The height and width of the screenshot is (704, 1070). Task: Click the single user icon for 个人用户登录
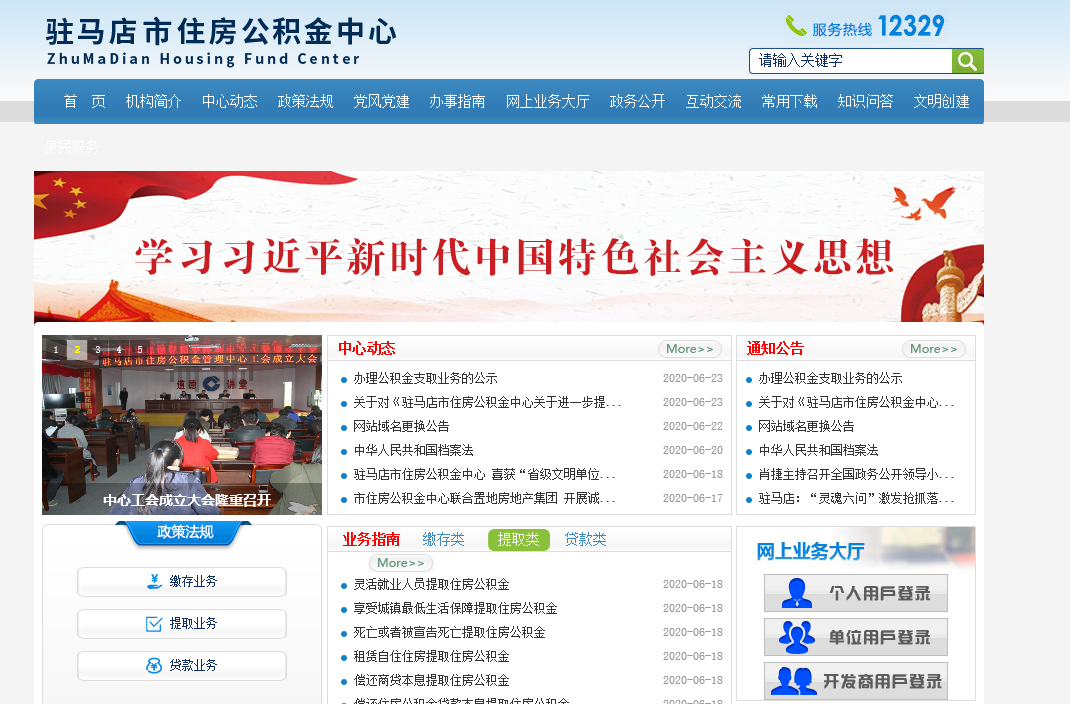click(796, 593)
